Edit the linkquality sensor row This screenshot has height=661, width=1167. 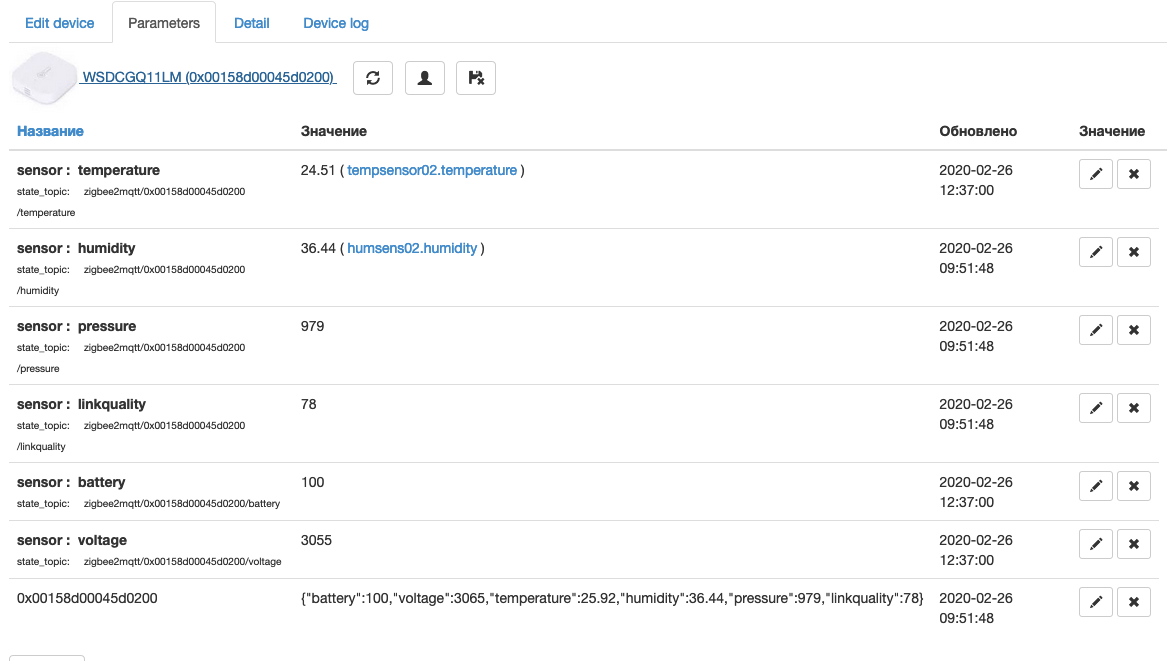pos(1096,408)
